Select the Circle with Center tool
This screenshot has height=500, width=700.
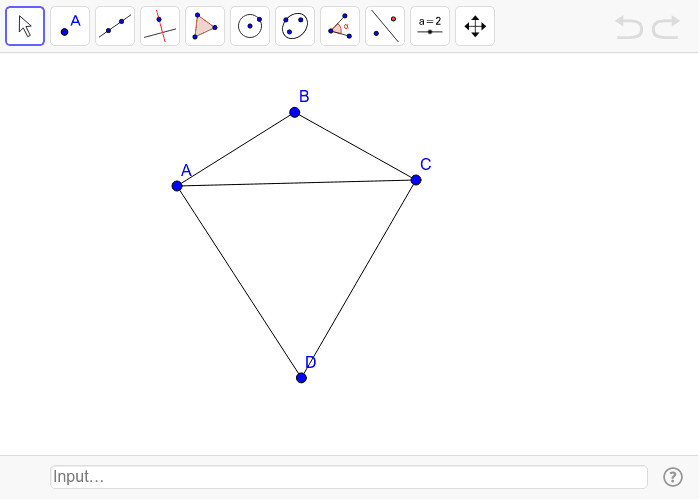pos(250,26)
